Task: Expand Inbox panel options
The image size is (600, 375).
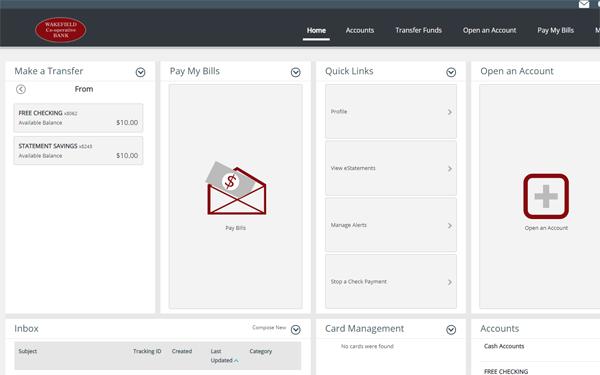Action: click(295, 330)
